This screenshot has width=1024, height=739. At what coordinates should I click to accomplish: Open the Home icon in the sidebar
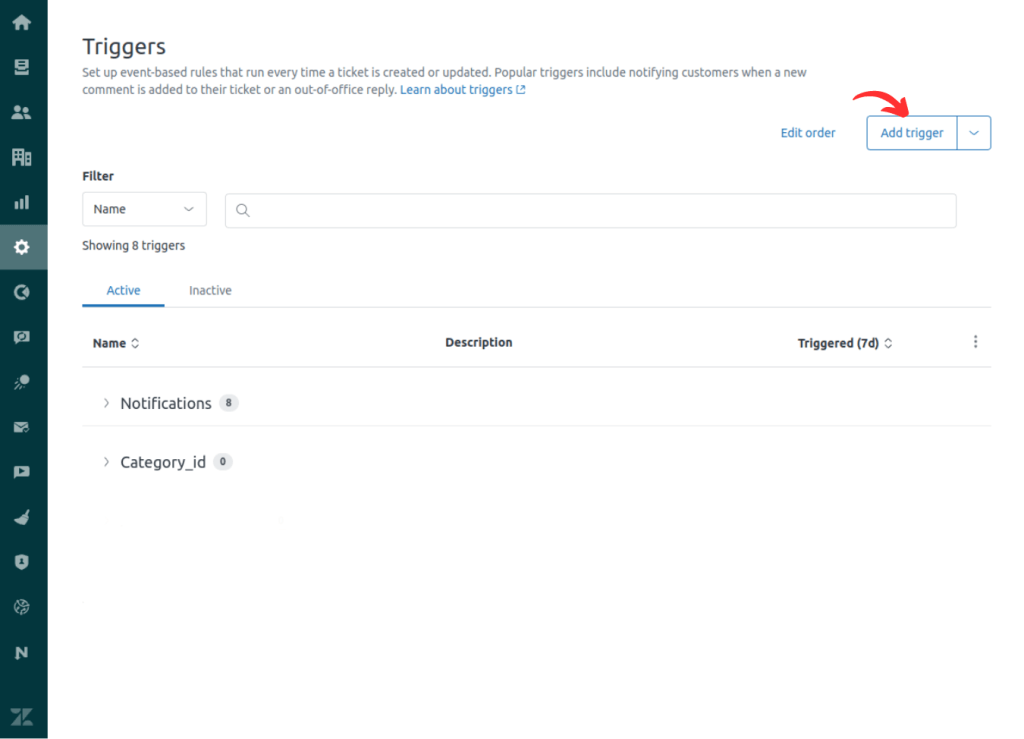coord(22,23)
